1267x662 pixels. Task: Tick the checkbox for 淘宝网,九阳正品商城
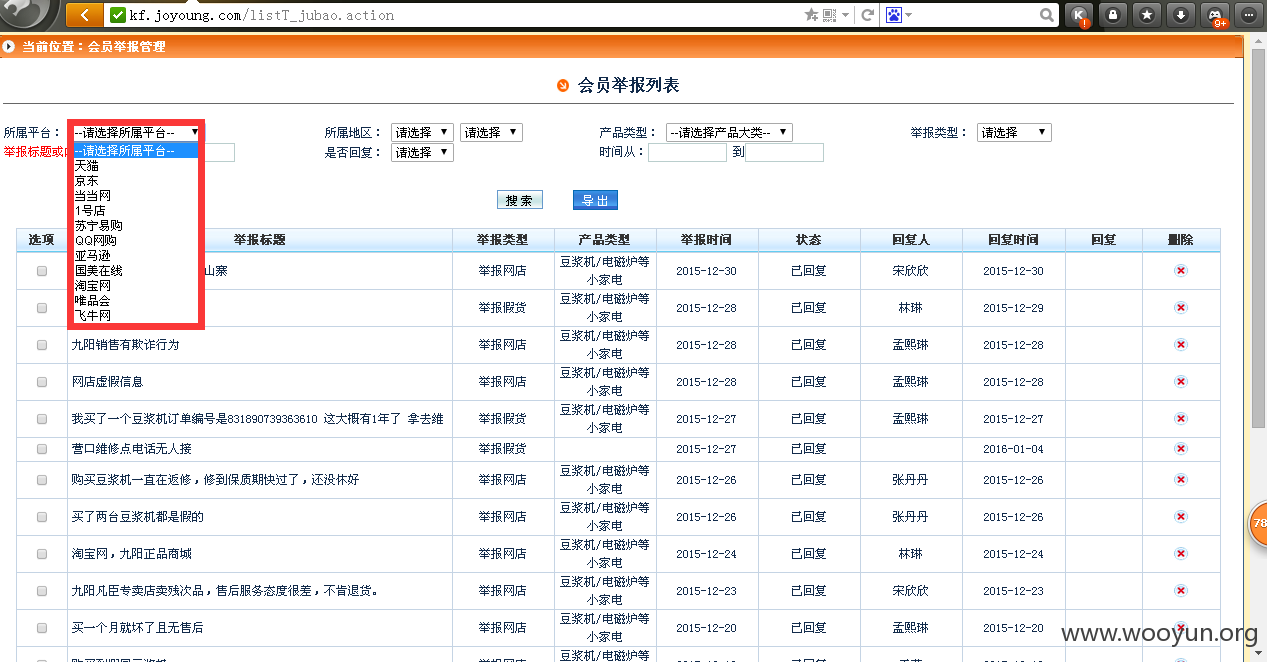point(42,554)
